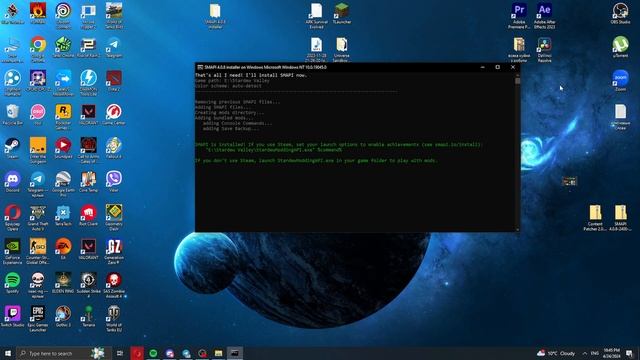The image size is (640, 360).
Task: Open the GeForce Experience shortcut
Action: (12, 251)
